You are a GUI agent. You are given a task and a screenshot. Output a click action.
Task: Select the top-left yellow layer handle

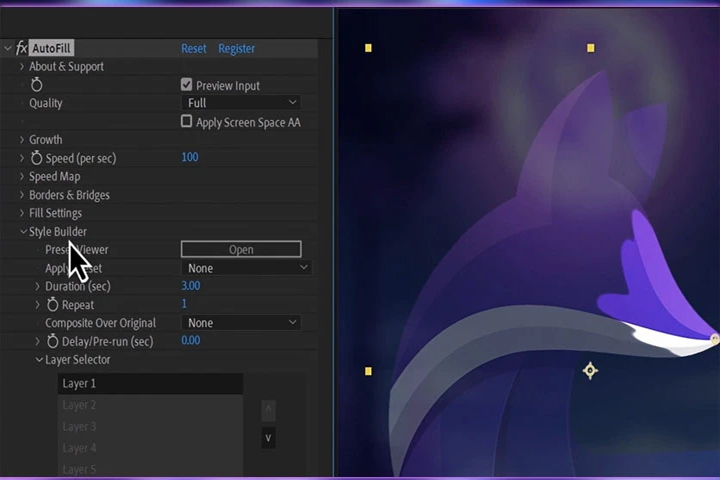[x=368, y=48]
